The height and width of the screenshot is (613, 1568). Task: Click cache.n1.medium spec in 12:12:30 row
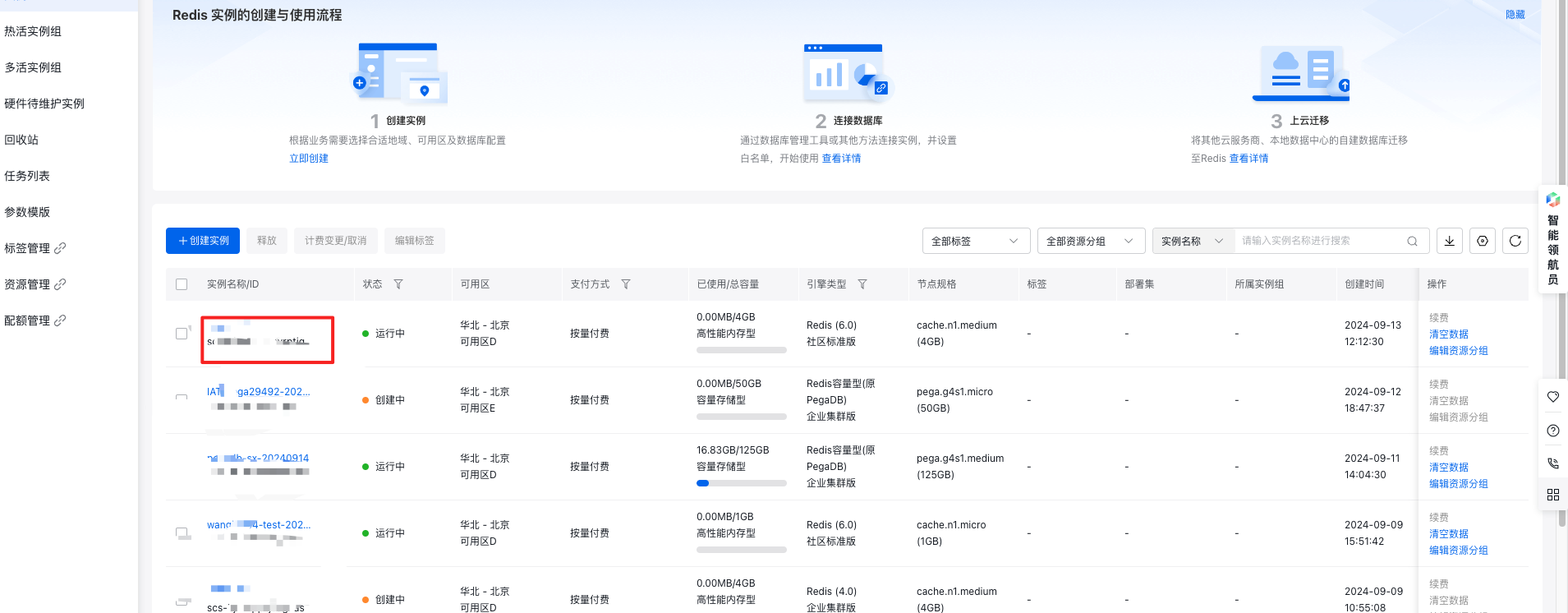tap(957, 334)
